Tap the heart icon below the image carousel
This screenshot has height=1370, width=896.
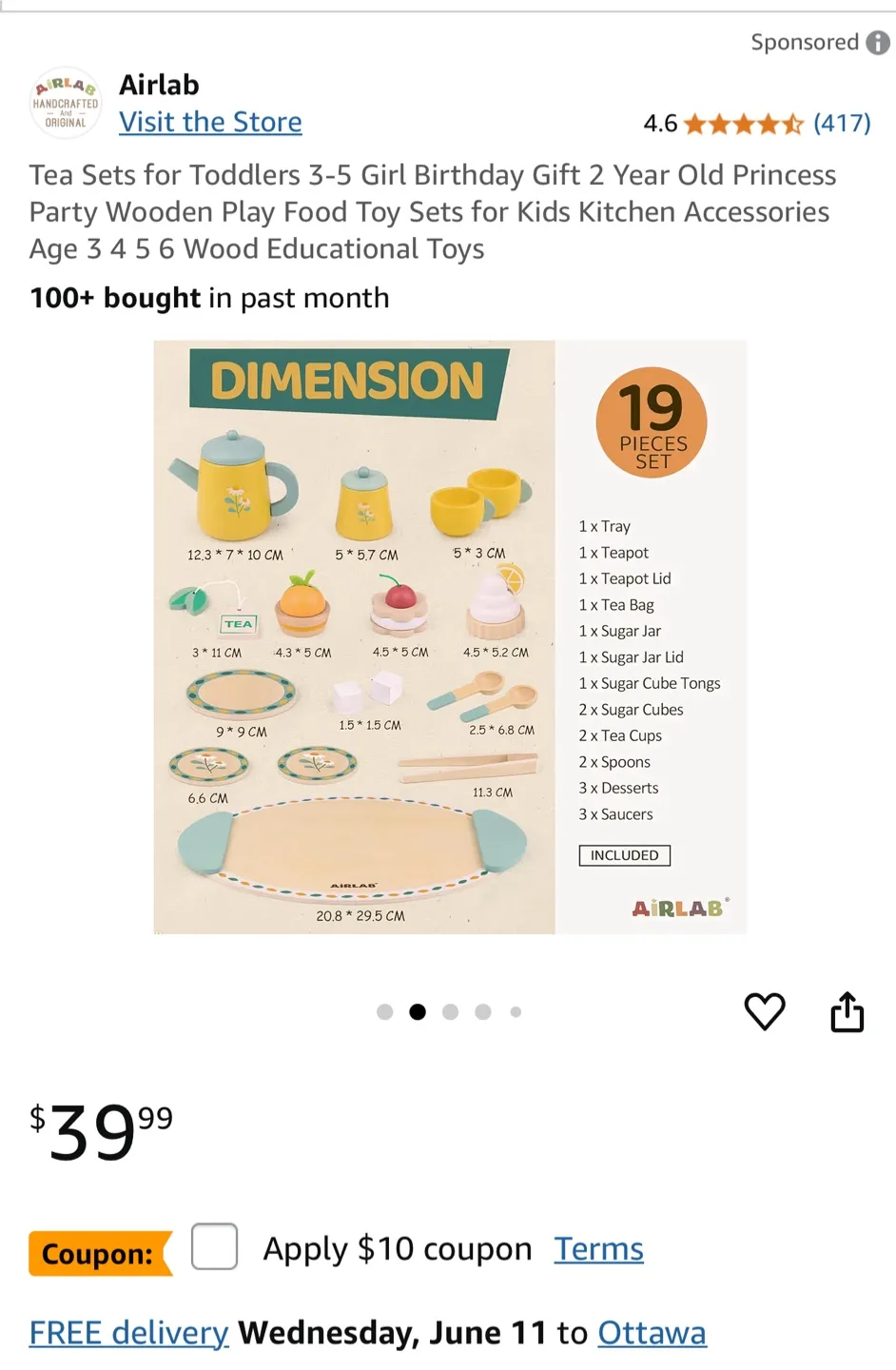[x=765, y=1011]
